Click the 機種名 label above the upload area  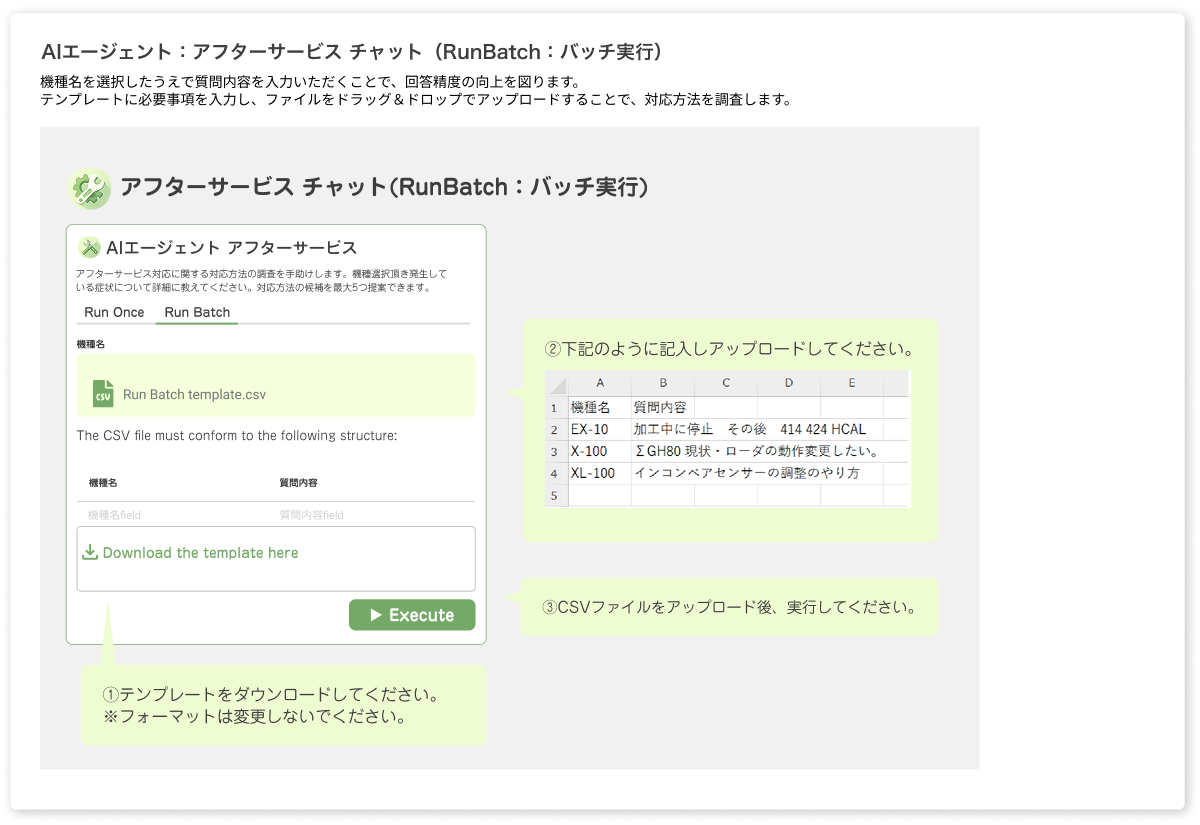coord(91,343)
